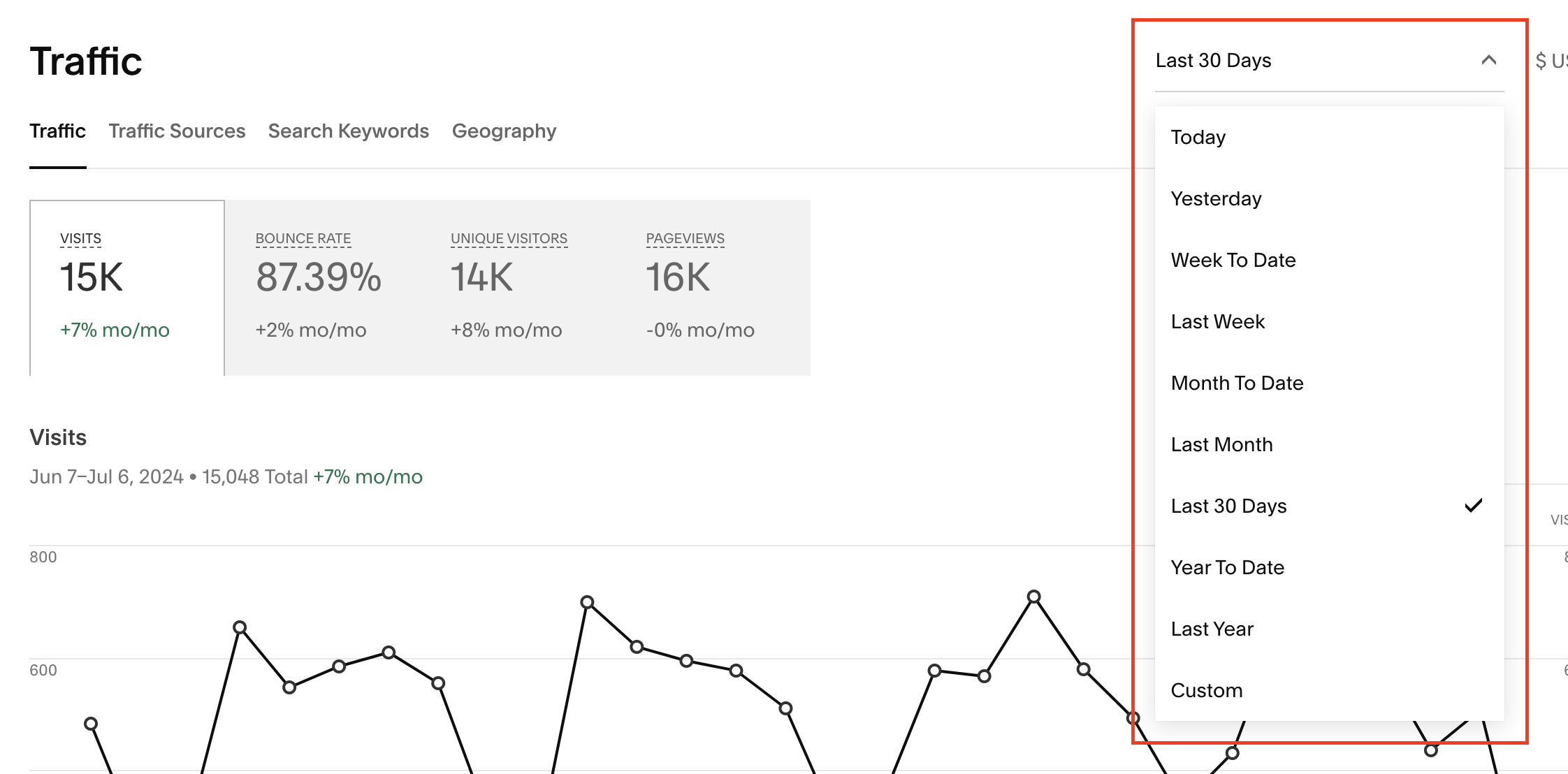The height and width of the screenshot is (774, 1568).
Task: Click the chevron-up arrow in the date selector
Action: pos(1488,60)
